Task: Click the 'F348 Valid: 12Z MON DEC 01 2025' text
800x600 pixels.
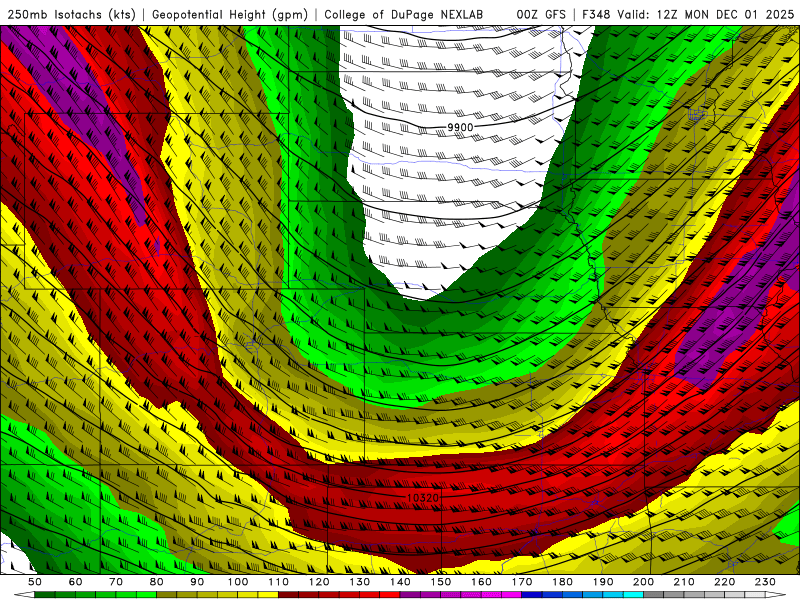Action: coord(688,14)
